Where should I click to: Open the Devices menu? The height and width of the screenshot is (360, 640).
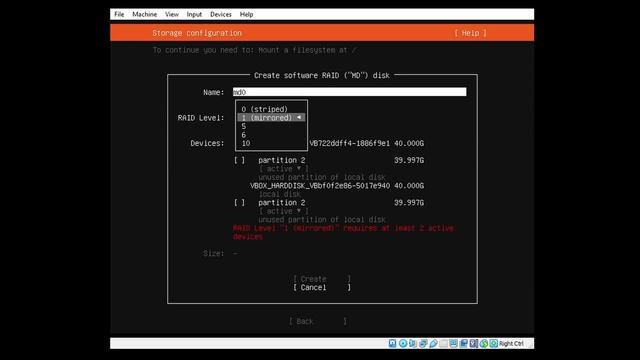click(221, 14)
